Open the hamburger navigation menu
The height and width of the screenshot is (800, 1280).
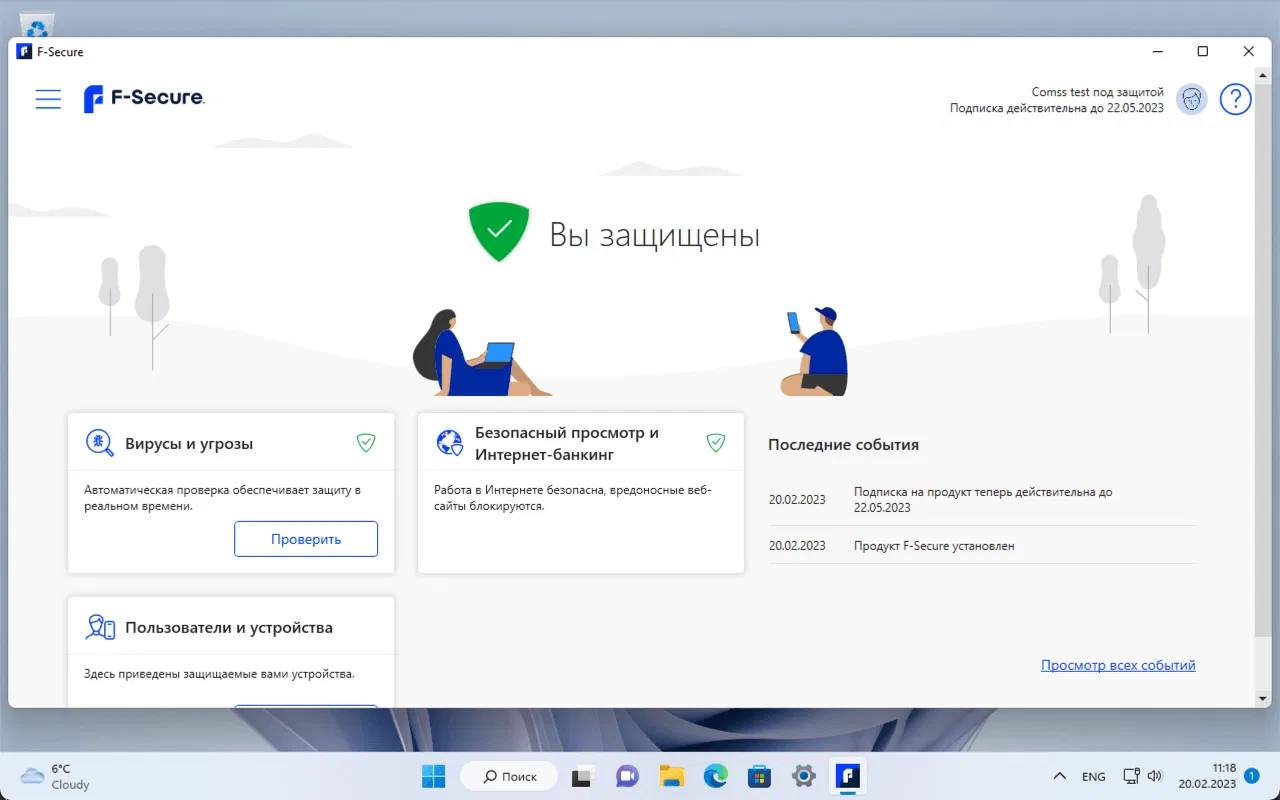click(48, 98)
